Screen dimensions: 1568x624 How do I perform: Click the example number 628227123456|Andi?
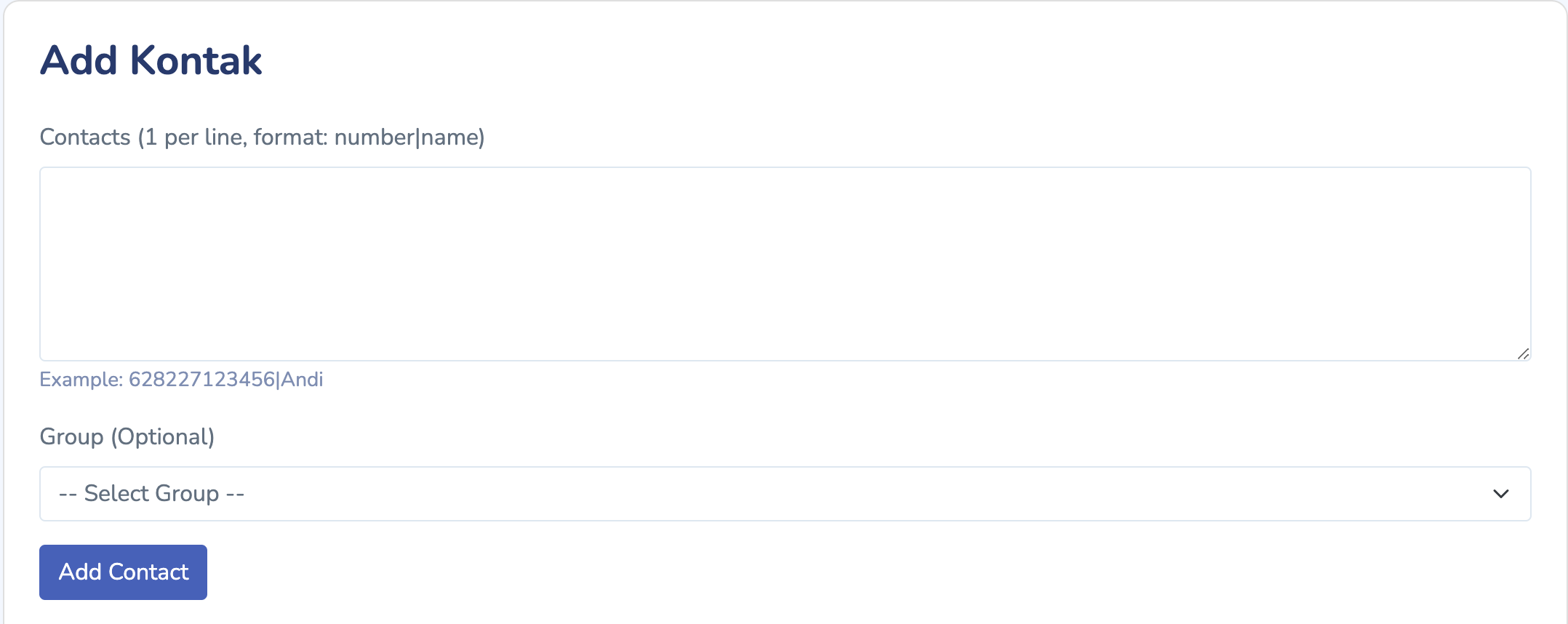click(225, 380)
